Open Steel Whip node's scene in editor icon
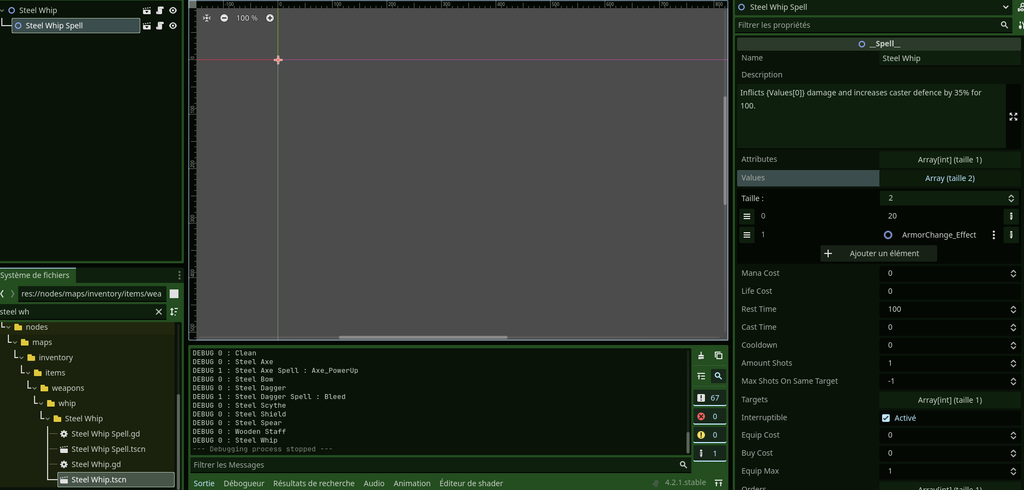This screenshot has height=490, width=1024. [x=147, y=10]
